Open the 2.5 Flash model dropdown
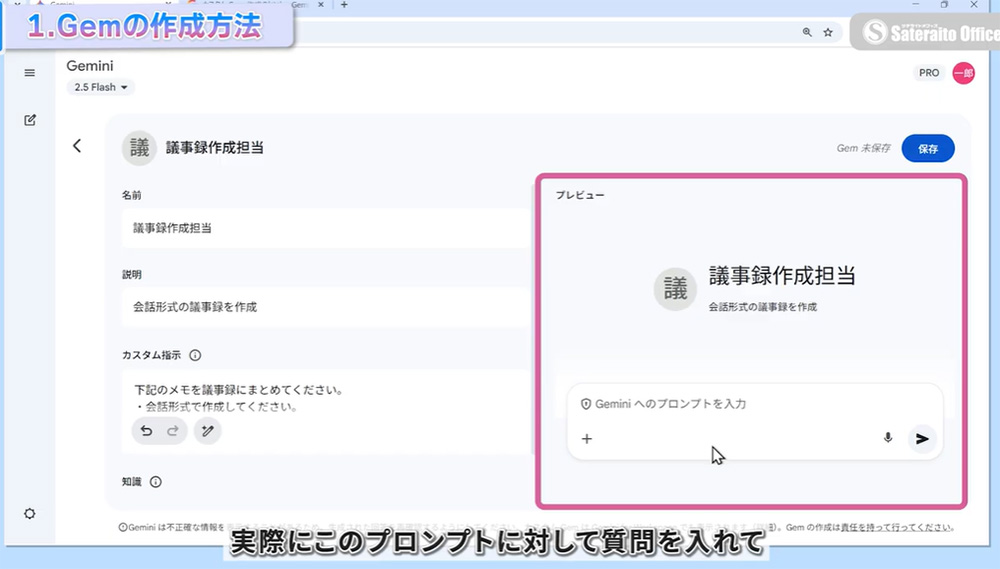Screen dimensions: 1000x569 (x=100, y=87)
